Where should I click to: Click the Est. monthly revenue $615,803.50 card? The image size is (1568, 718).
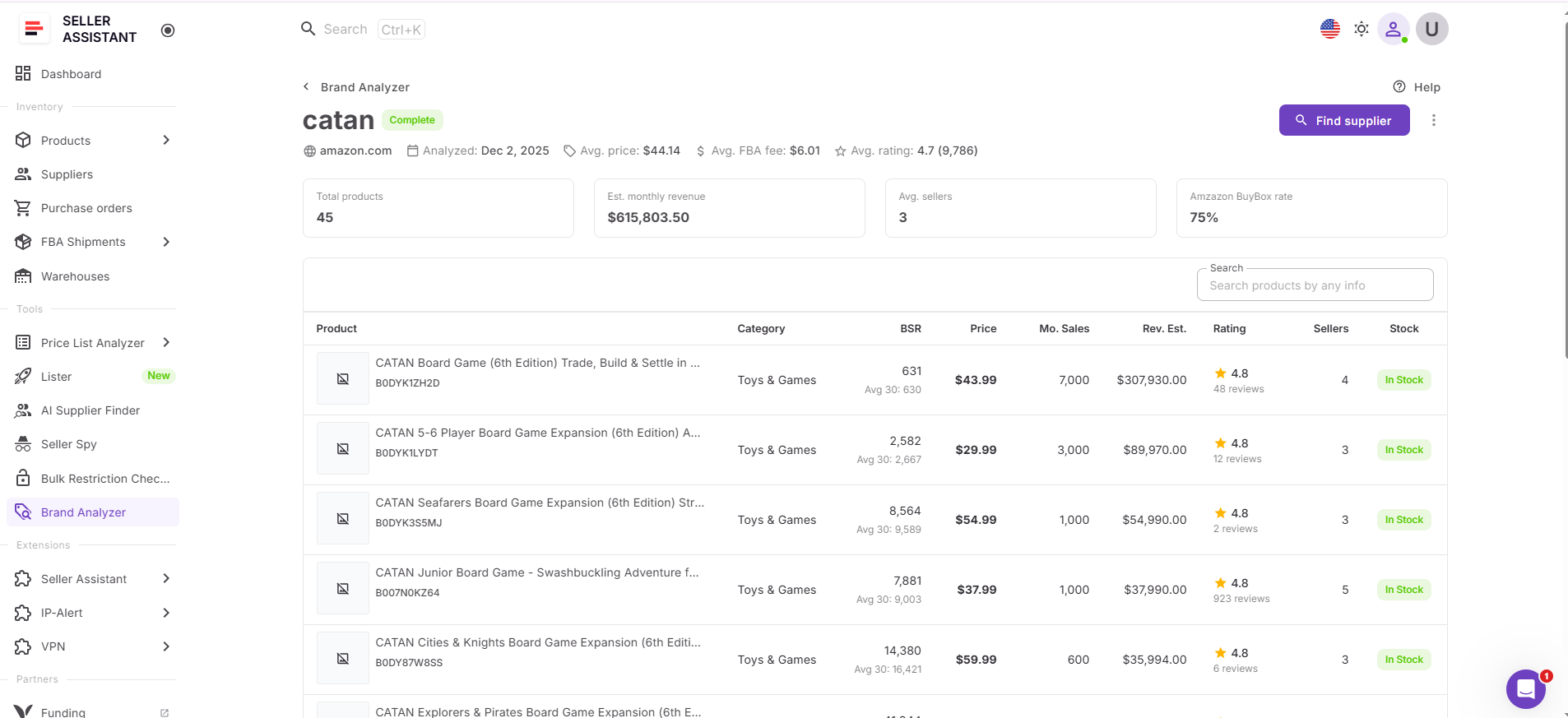(x=729, y=208)
